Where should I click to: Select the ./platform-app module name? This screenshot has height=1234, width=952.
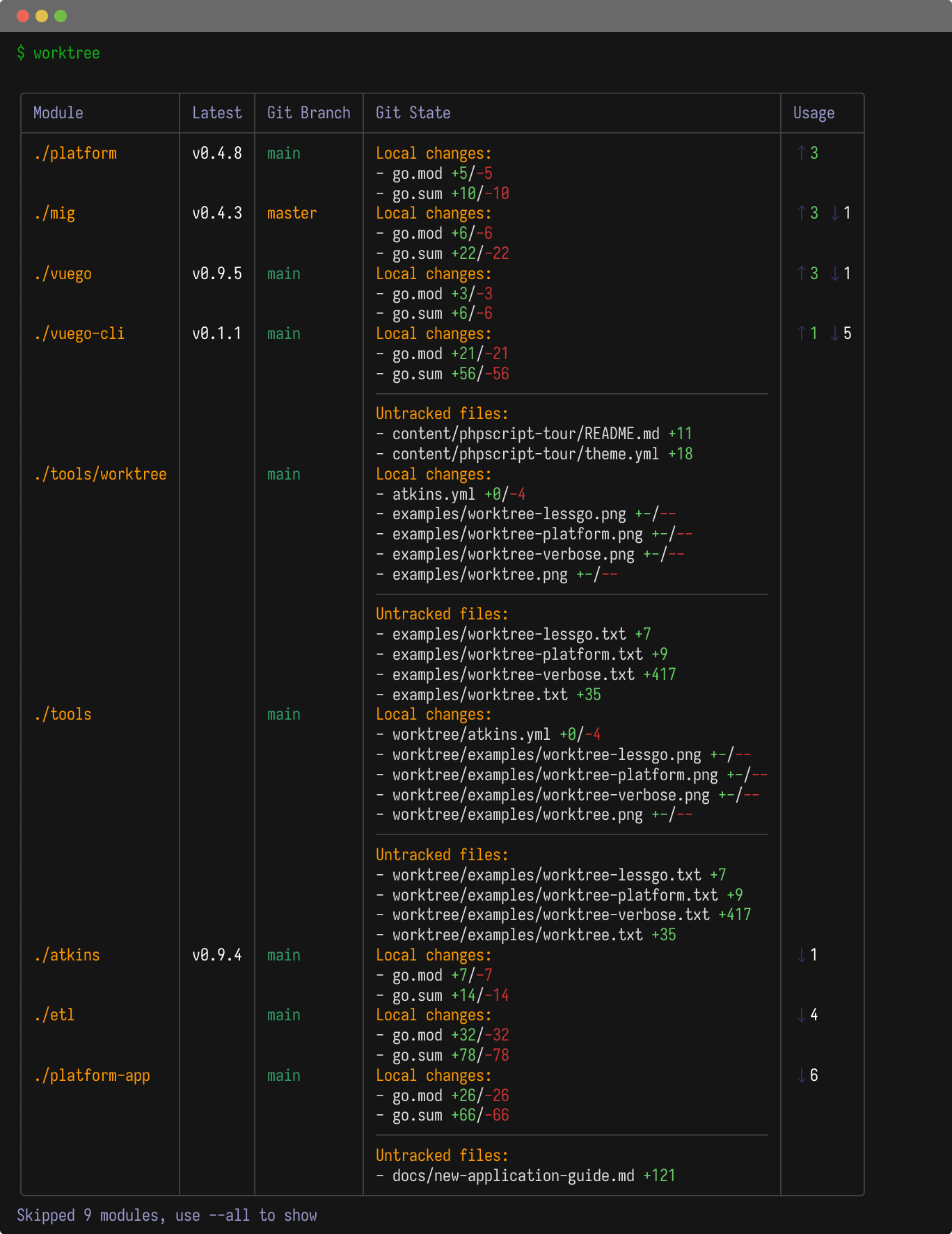[x=92, y=1075]
